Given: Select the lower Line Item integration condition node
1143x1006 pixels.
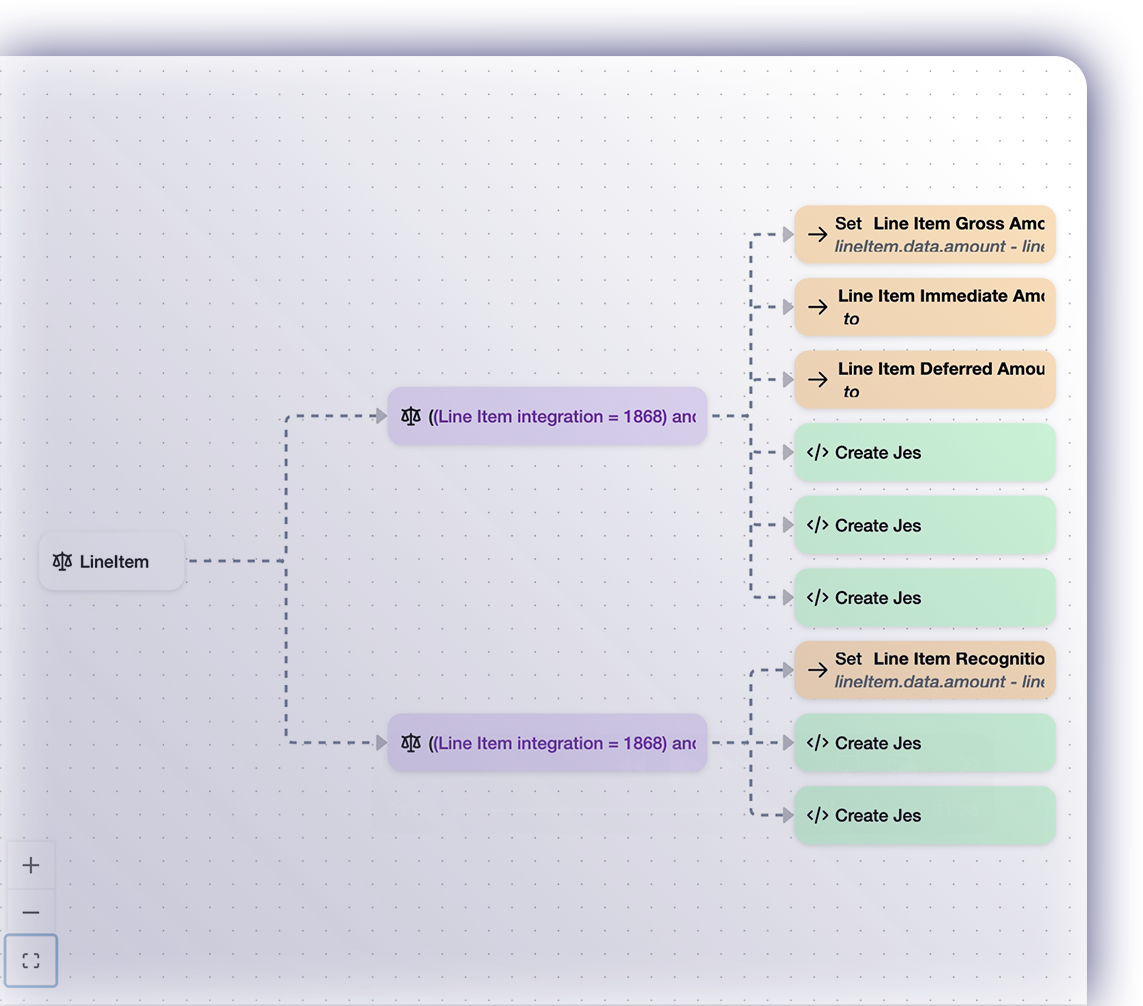Looking at the screenshot, I should [547, 743].
